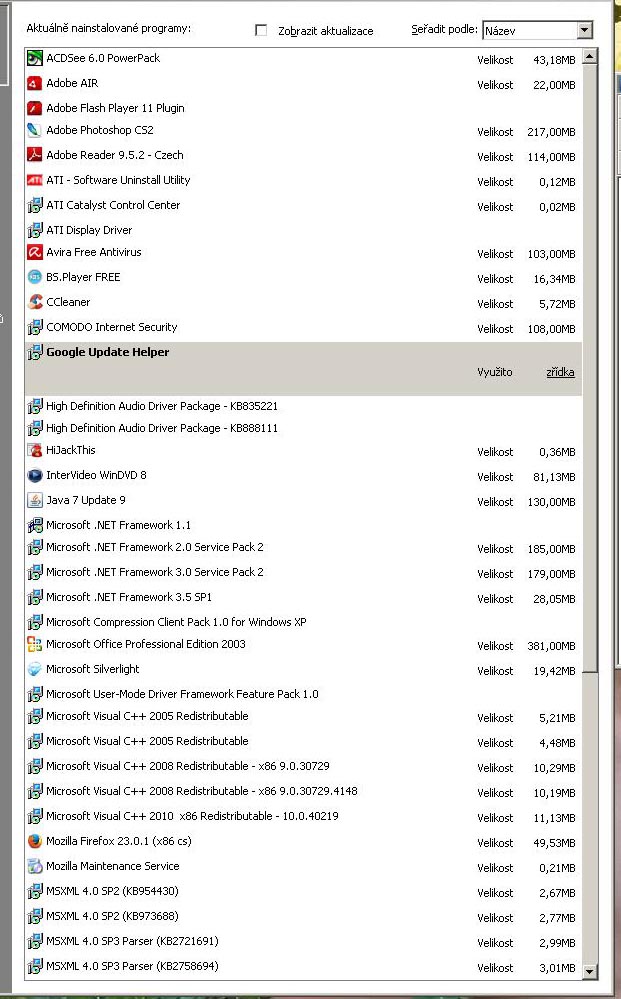
Task: Click the ATI Catalyst Control Center icon
Action: click(34, 205)
